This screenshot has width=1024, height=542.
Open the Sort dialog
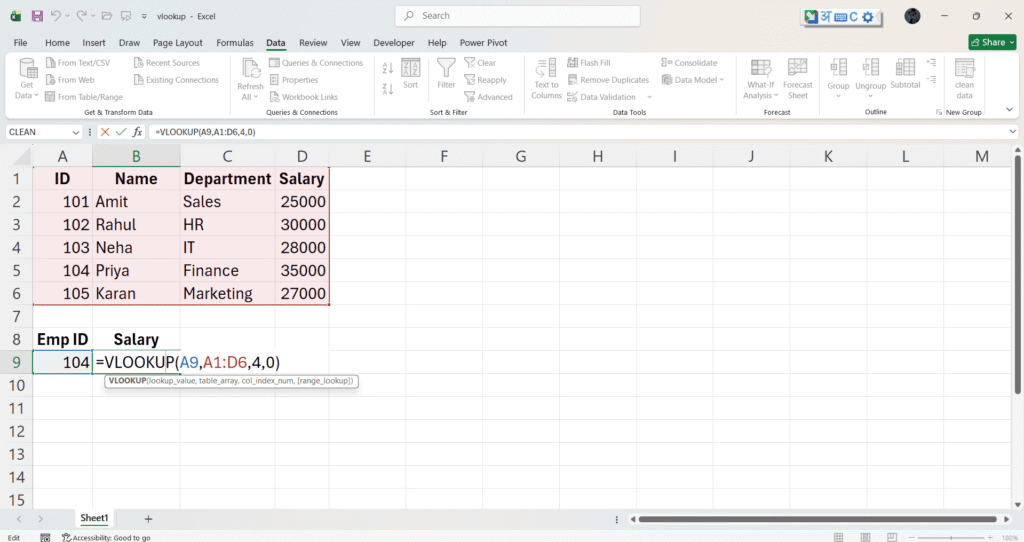410,74
